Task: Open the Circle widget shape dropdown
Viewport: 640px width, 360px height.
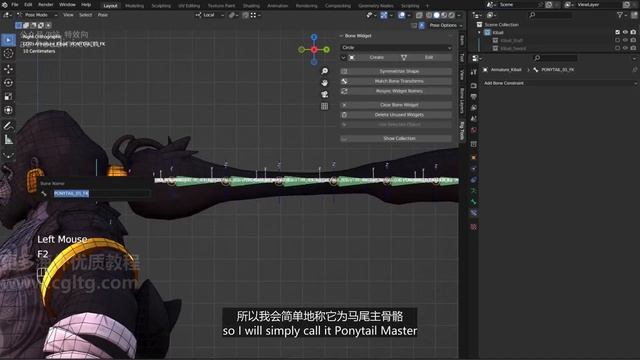Action: (396, 48)
